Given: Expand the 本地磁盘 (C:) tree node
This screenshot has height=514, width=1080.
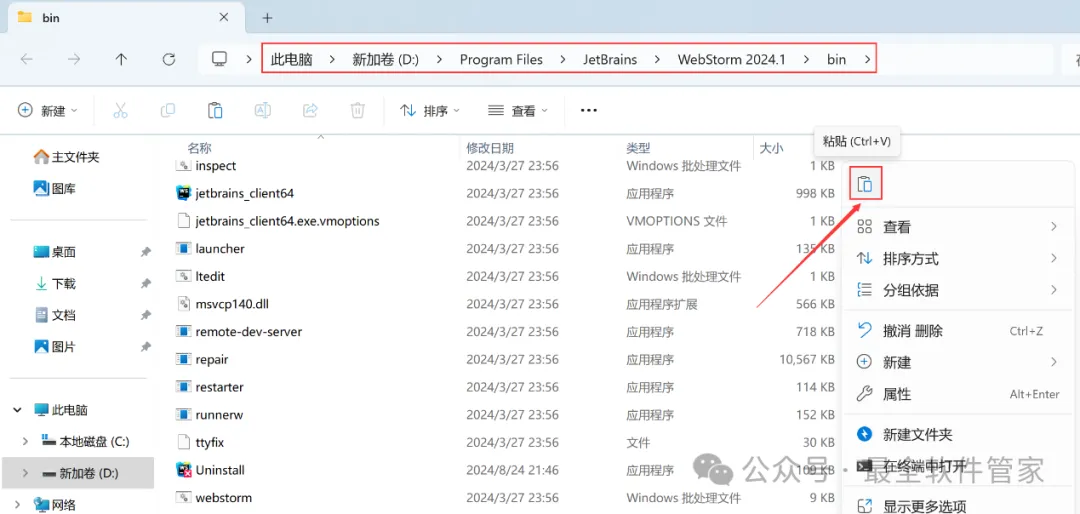Looking at the screenshot, I should coord(25,442).
